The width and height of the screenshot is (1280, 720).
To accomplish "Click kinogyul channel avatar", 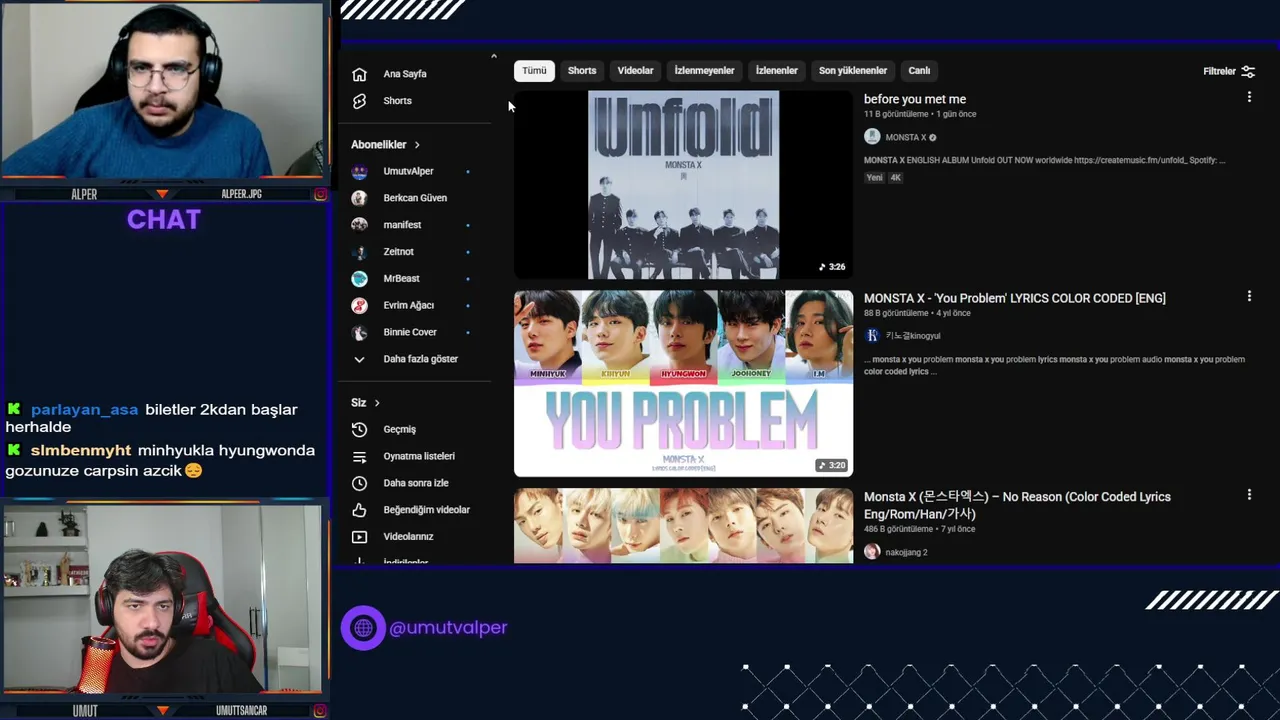I will point(872,336).
